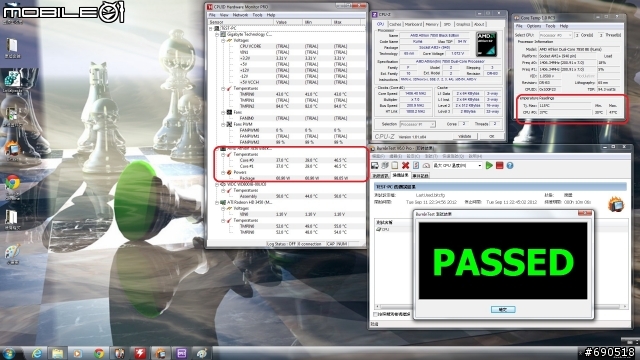Open the Help menu in Core Temp
The width and height of the screenshot is (640, 360).
564,26
